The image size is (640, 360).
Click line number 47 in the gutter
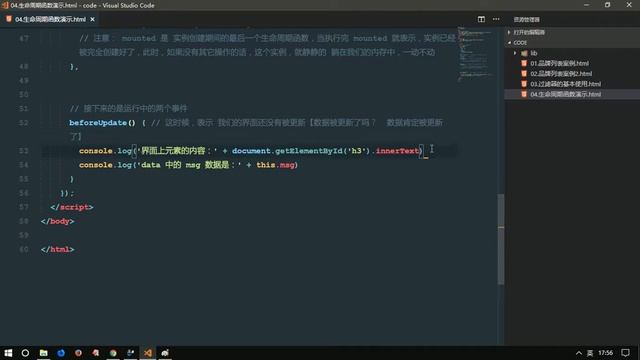click(x=24, y=38)
